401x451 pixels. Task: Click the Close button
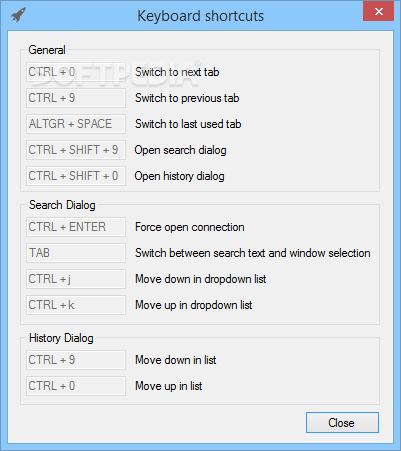point(342,422)
